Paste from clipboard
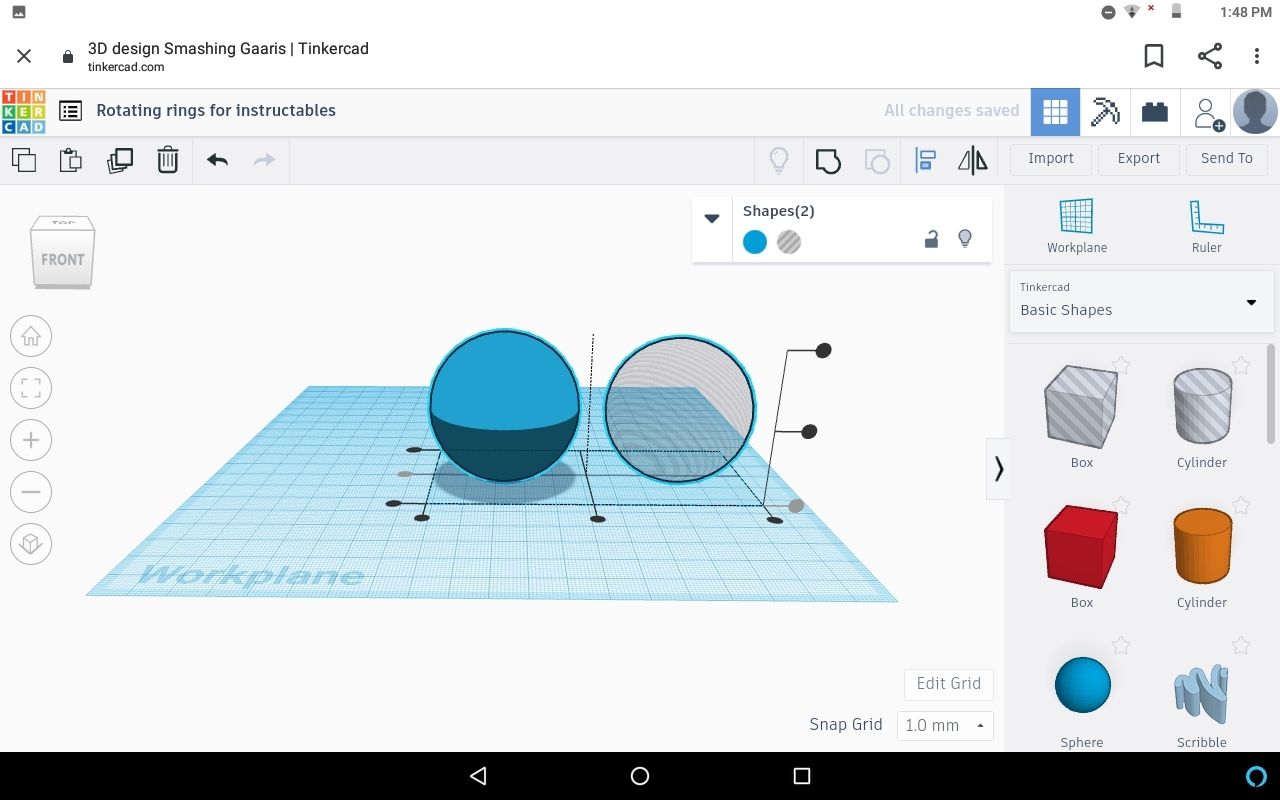The height and width of the screenshot is (800, 1280). 71,160
